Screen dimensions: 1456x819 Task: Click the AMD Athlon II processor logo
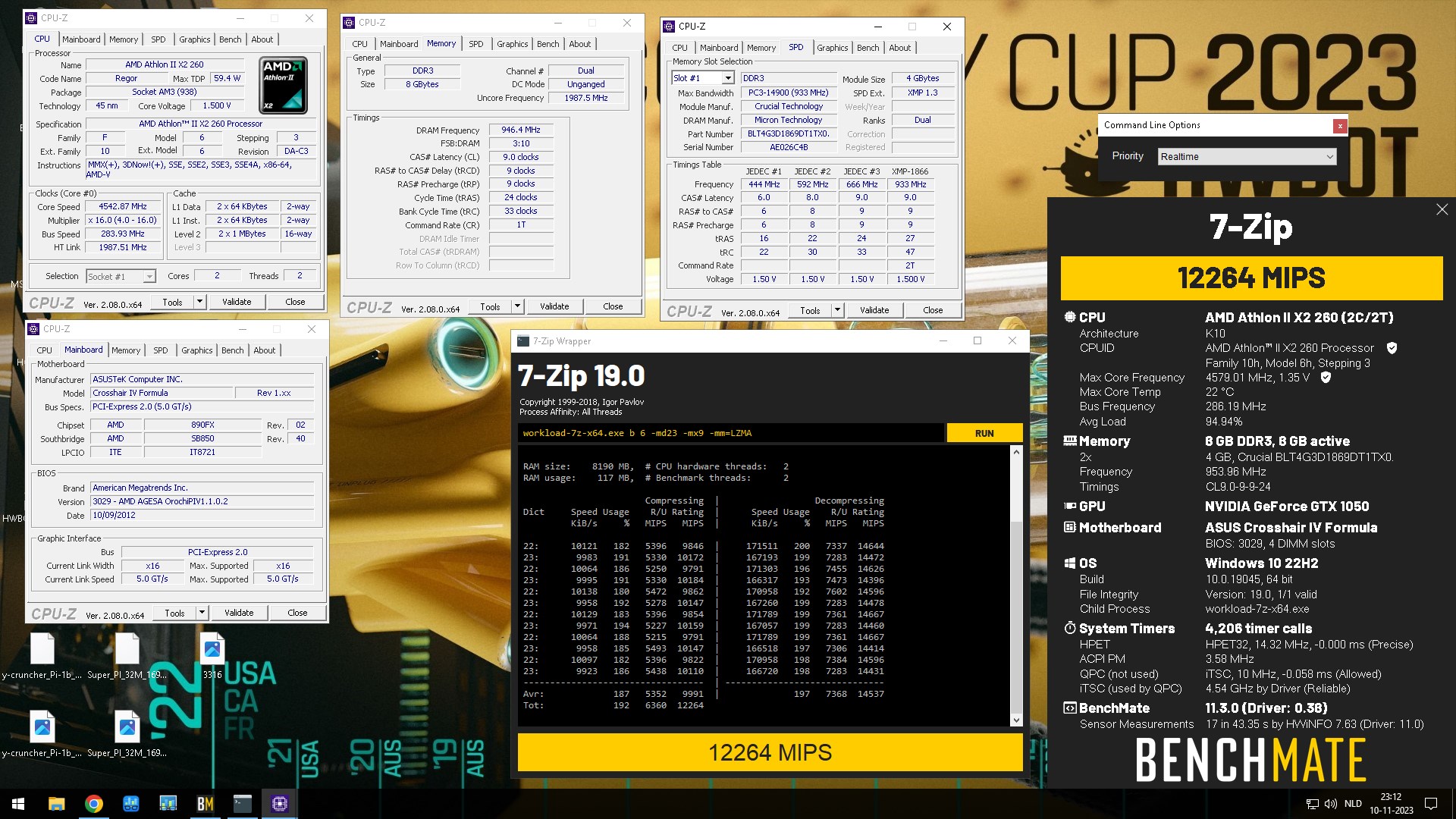[283, 85]
